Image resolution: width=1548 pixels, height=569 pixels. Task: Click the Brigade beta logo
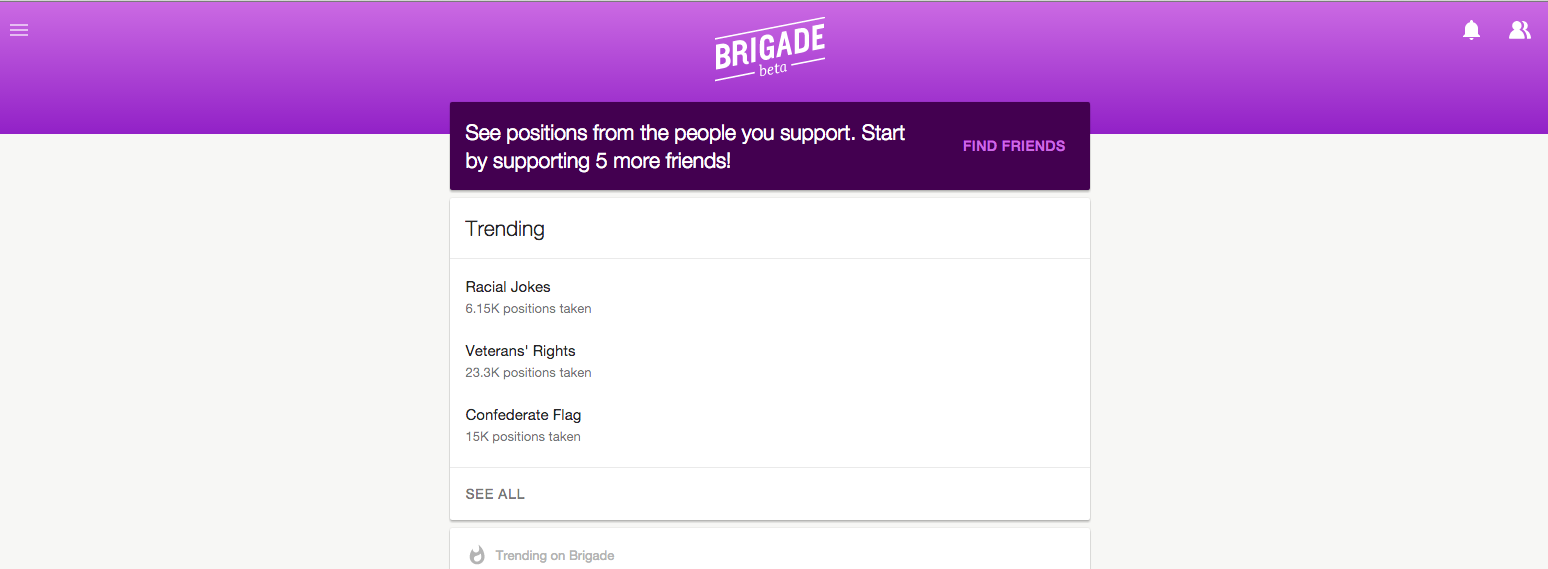pyautogui.click(x=769, y=49)
